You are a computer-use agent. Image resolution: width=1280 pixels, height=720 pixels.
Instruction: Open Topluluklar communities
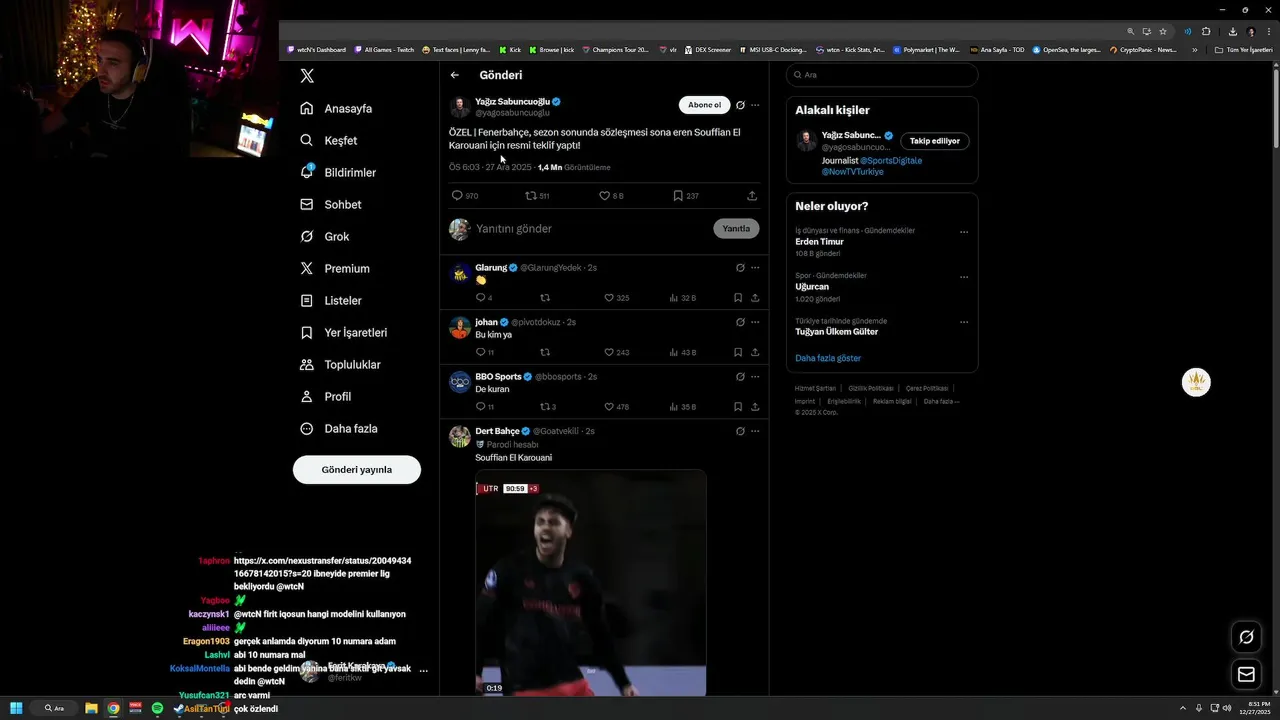[x=340, y=364]
